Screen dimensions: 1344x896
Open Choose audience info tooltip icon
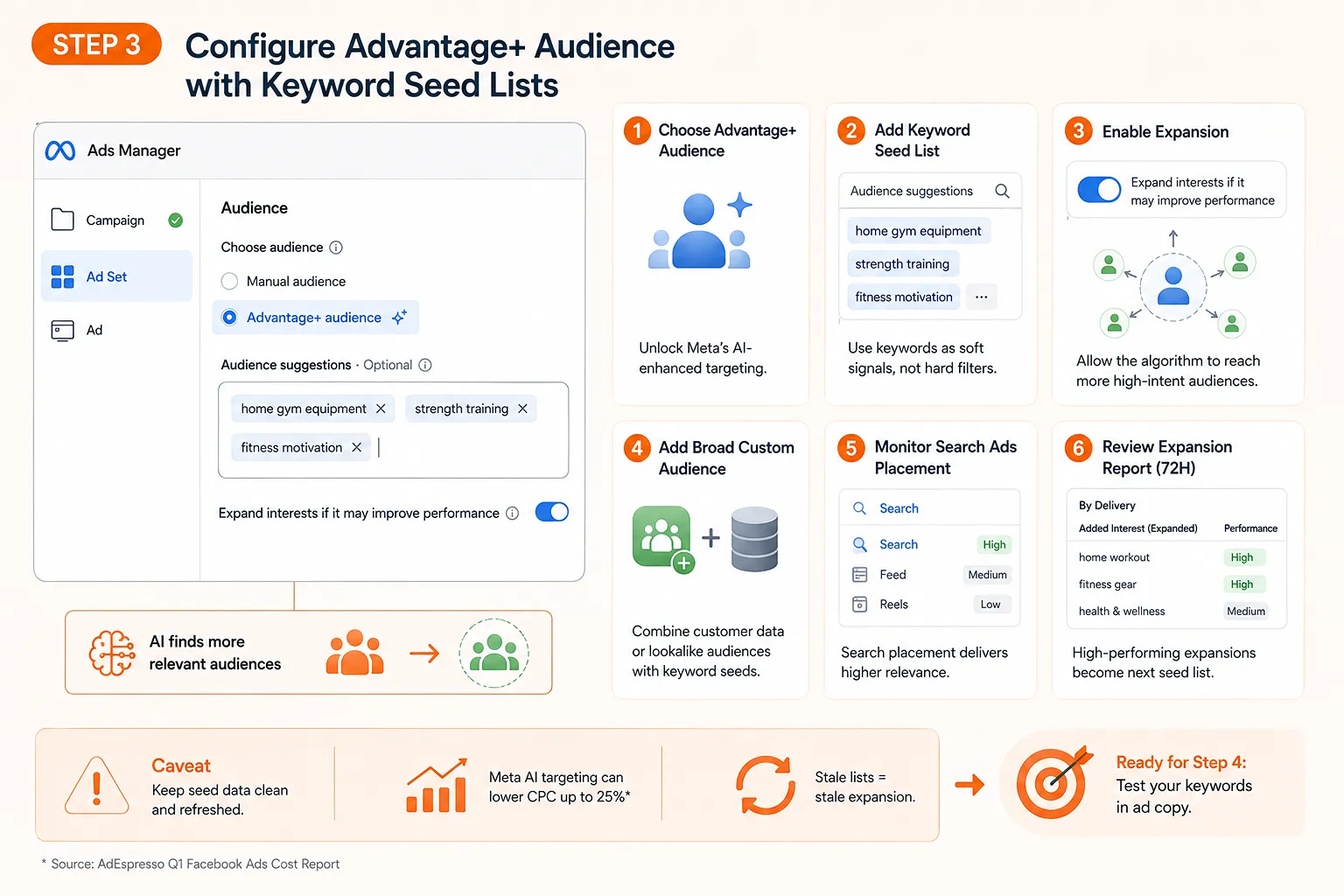click(x=336, y=248)
